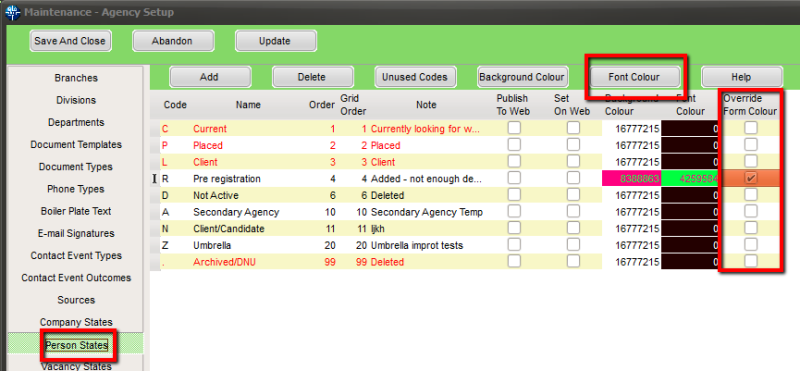
Task: Tick Set On Web for Client row
Action: [x=573, y=161]
